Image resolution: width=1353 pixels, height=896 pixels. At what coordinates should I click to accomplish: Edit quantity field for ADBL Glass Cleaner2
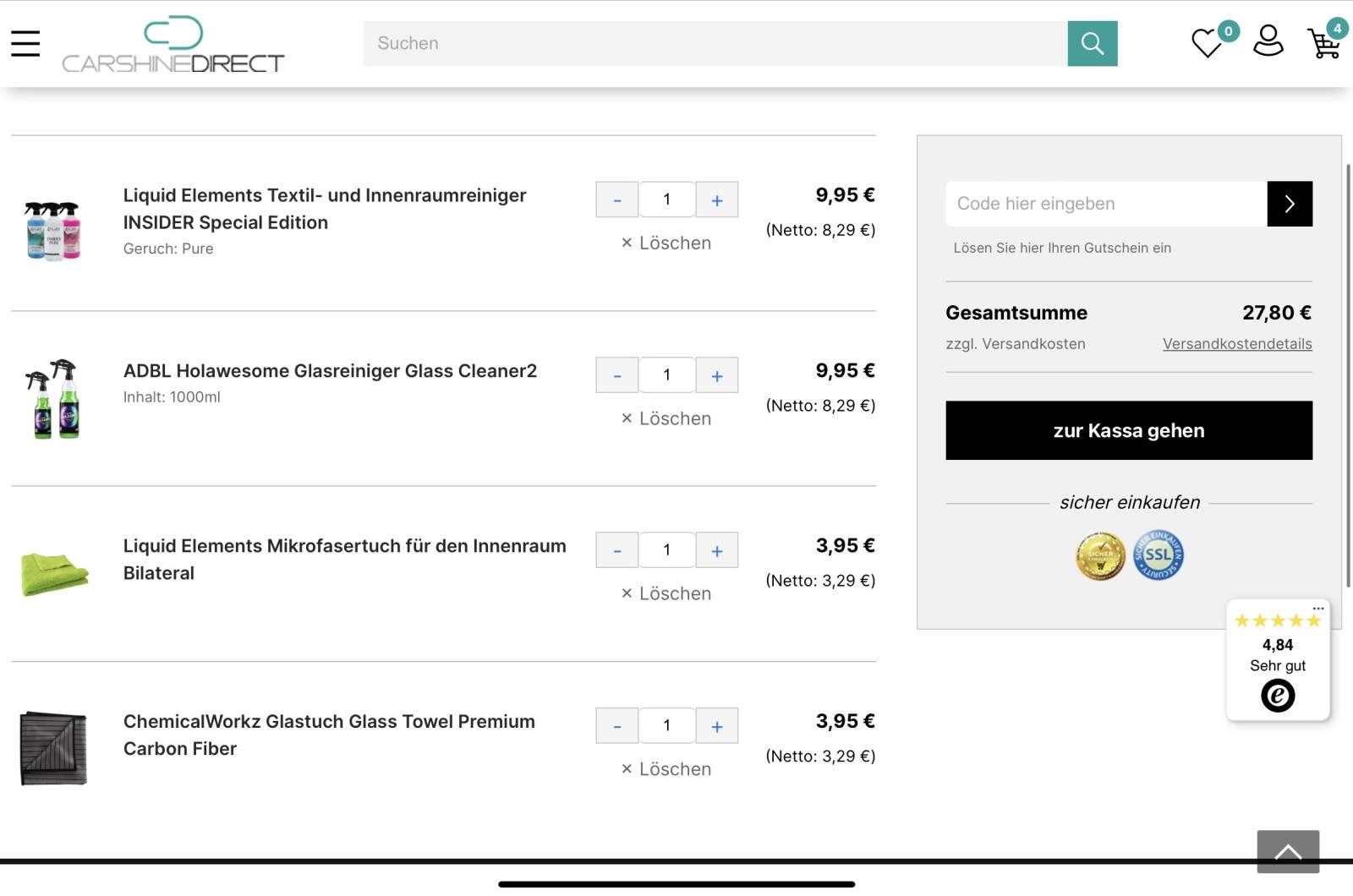[667, 375]
